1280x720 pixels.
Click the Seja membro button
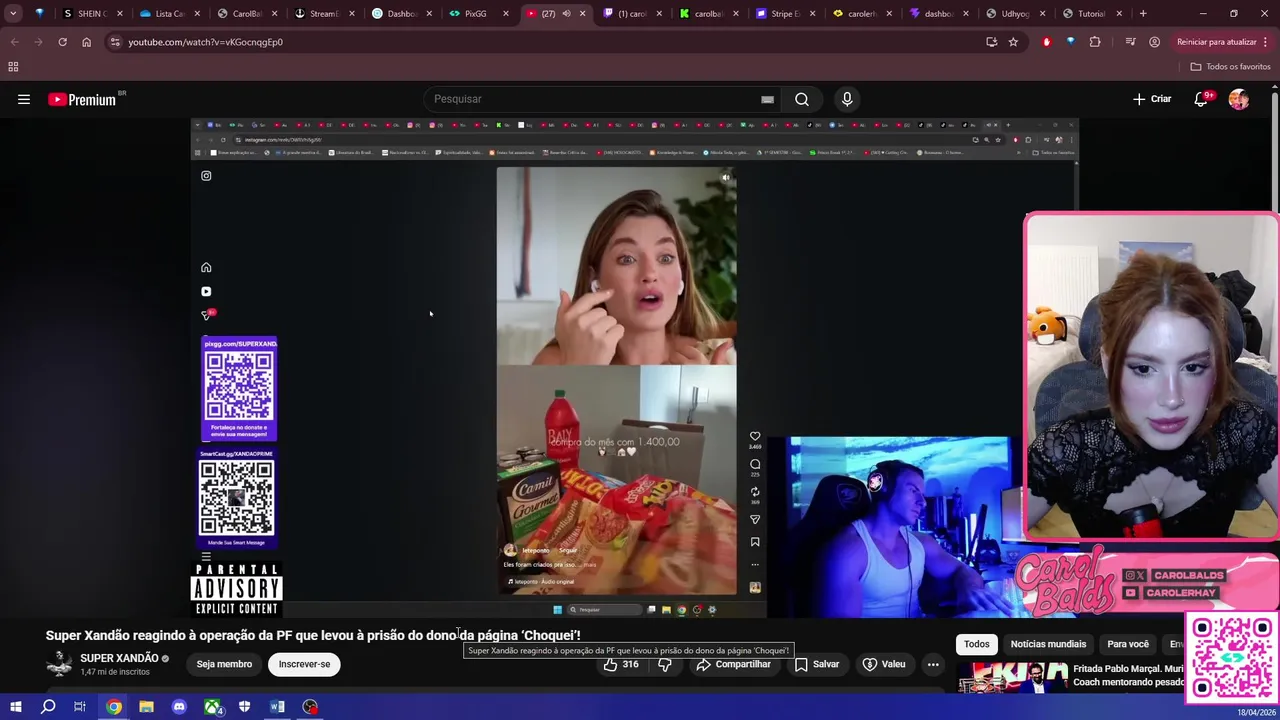click(x=224, y=664)
